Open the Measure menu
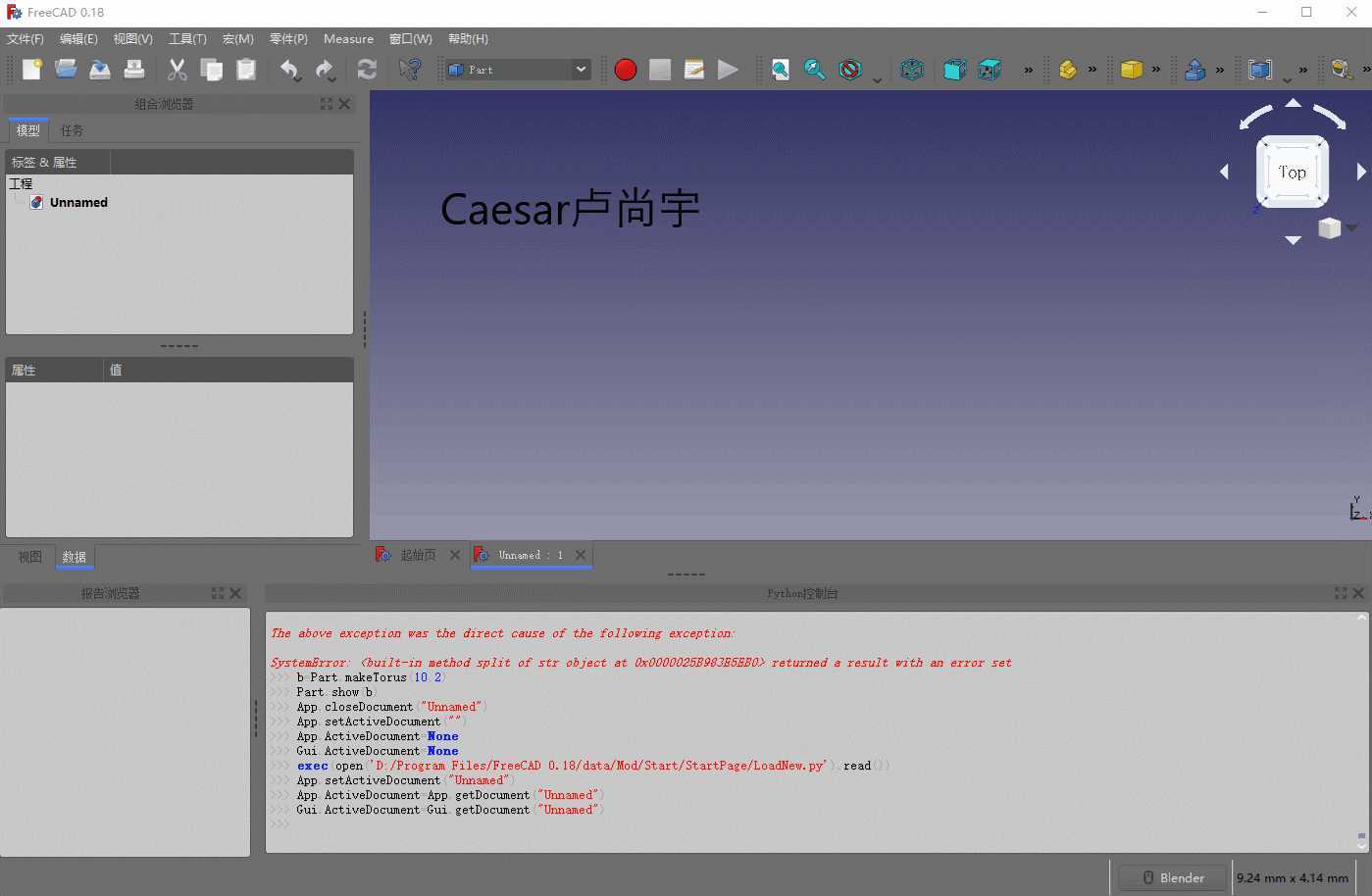 [348, 39]
